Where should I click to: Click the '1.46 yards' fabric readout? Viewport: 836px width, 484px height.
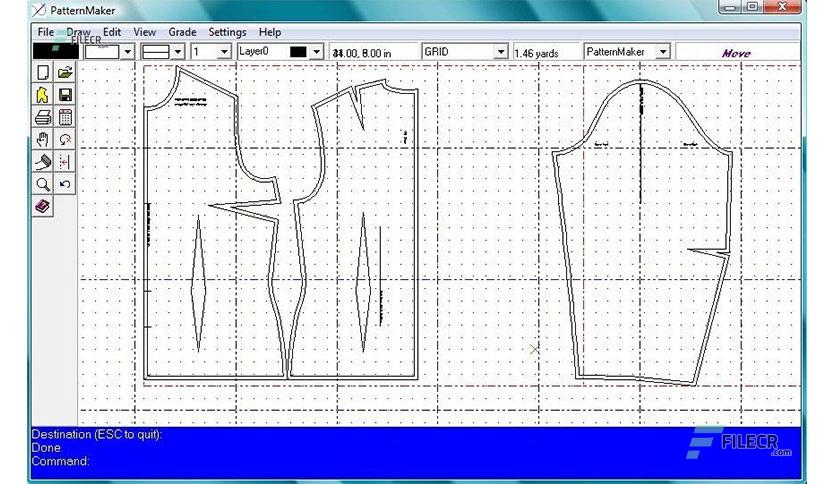click(x=536, y=53)
